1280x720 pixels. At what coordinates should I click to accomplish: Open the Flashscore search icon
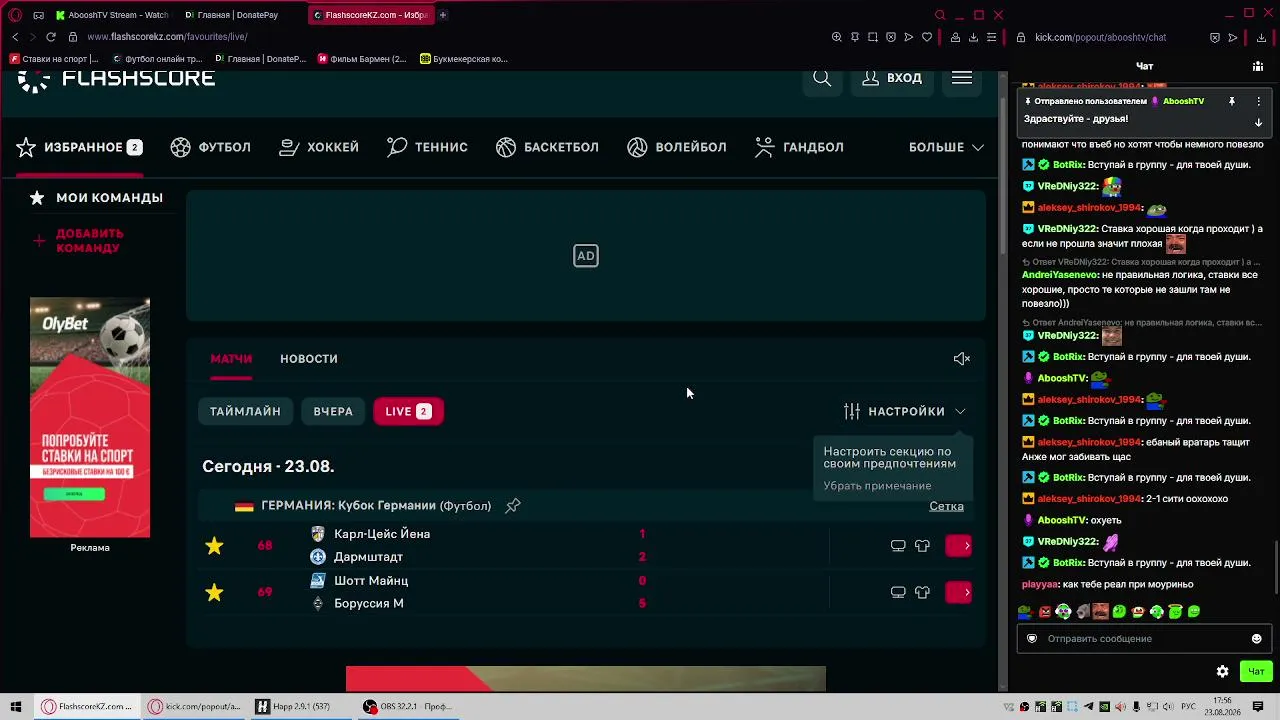[x=822, y=78]
